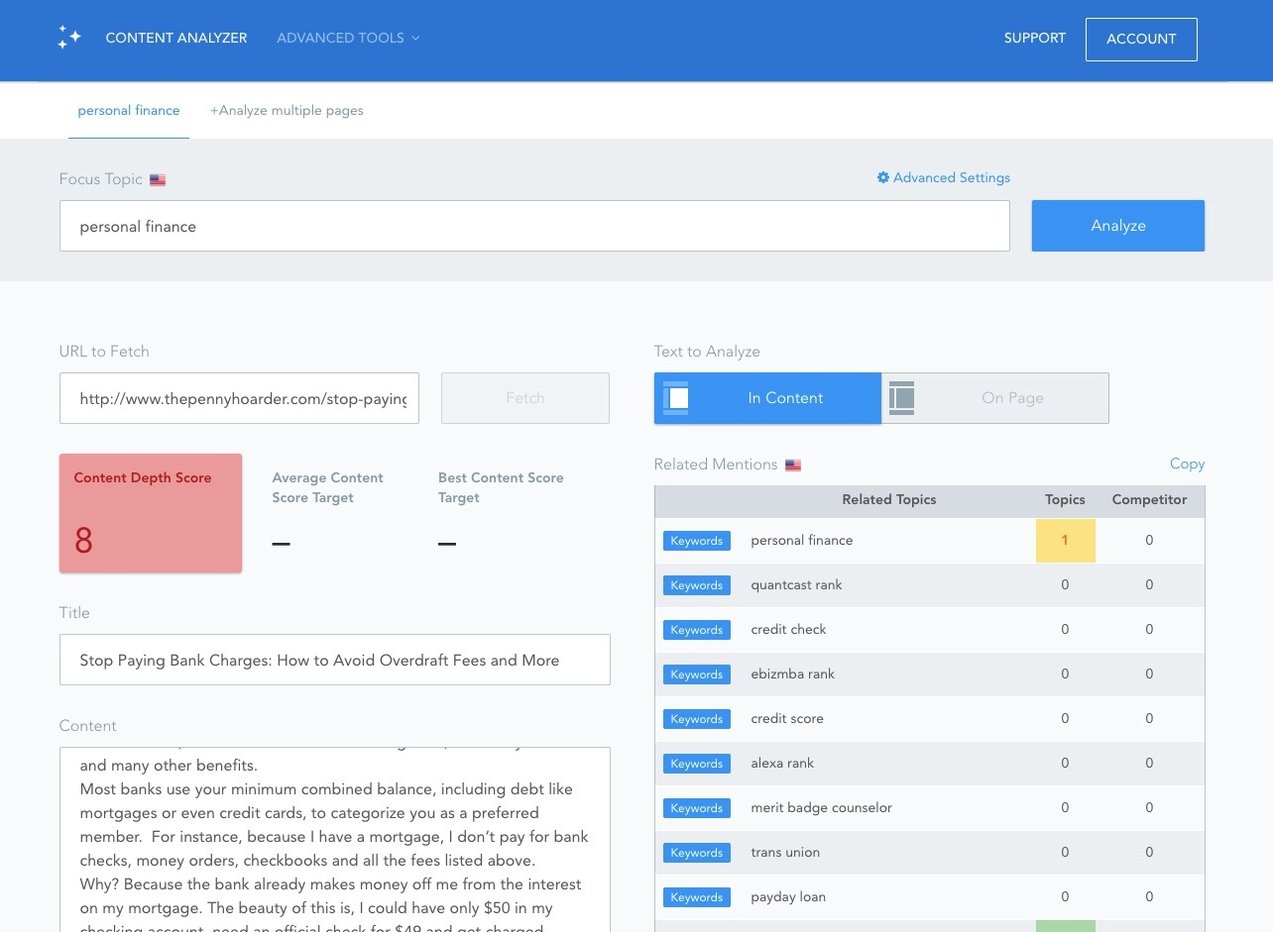1273x932 pixels.
Task: Click the Keywords tag for quantcast rank
Action: [x=697, y=585]
